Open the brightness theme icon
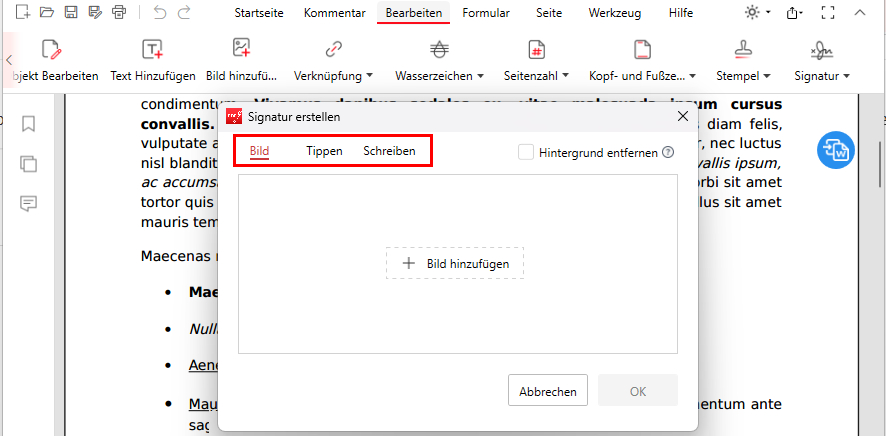The height and width of the screenshot is (436, 886). click(752, 12)
